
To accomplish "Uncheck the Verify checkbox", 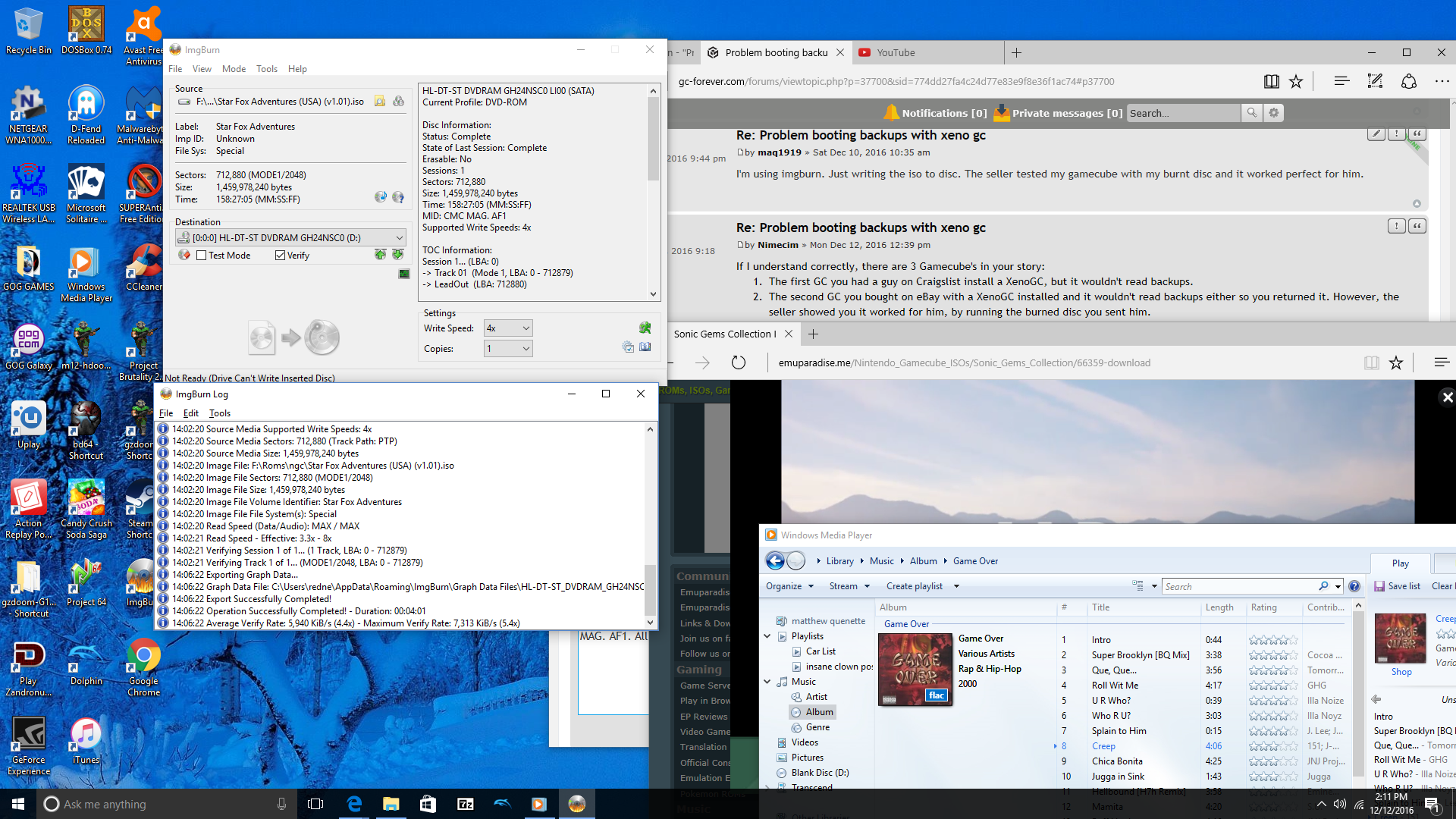I will click(281, 256).
